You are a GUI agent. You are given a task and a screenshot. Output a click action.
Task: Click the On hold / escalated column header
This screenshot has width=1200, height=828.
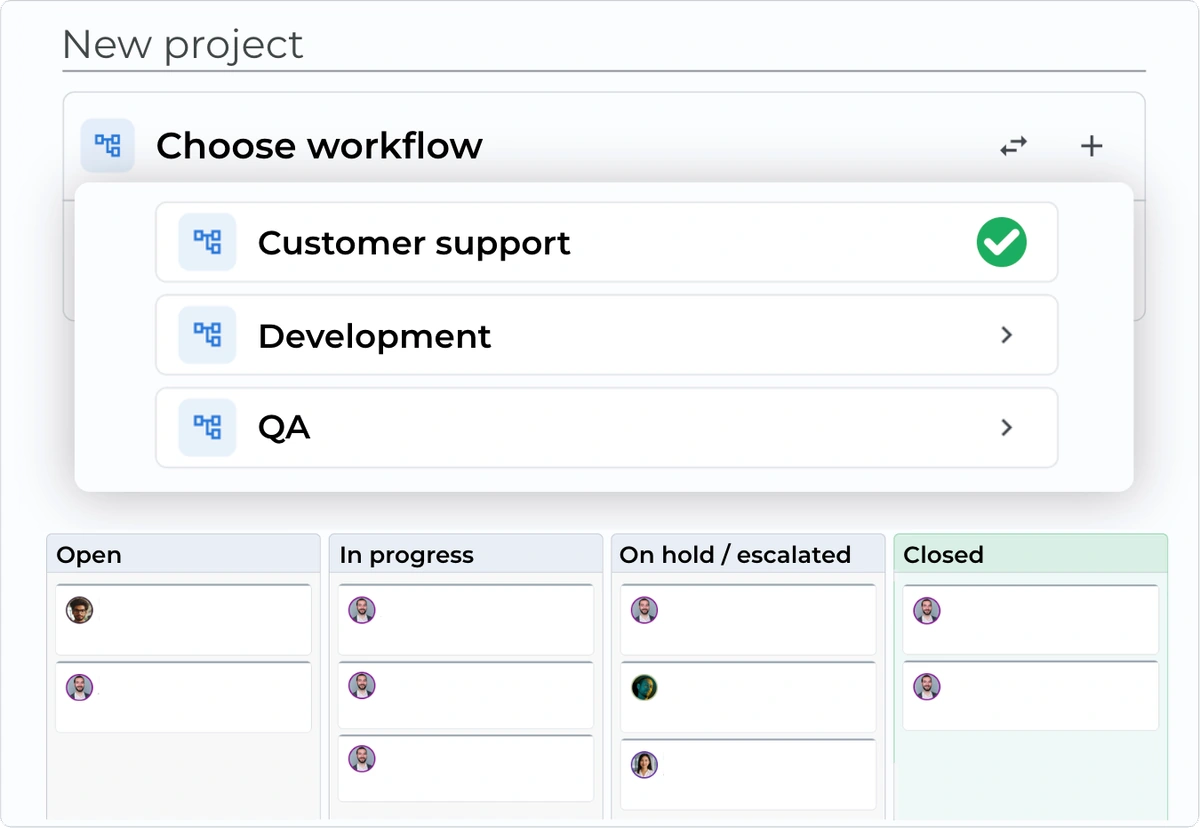[748, 554]
